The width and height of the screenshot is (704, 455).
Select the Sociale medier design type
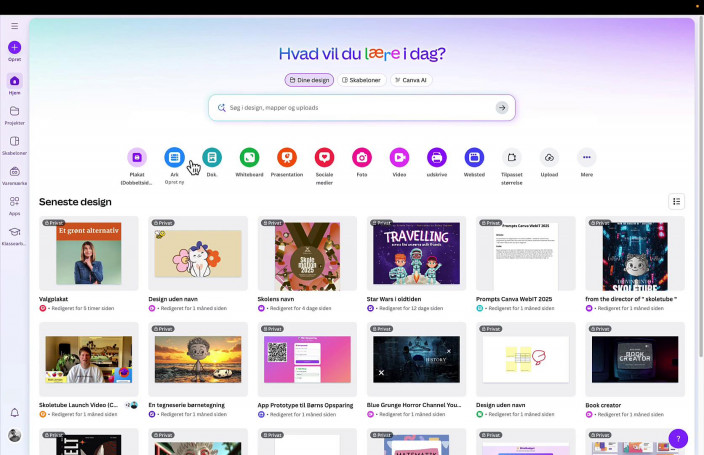click(x=324, y=157)
